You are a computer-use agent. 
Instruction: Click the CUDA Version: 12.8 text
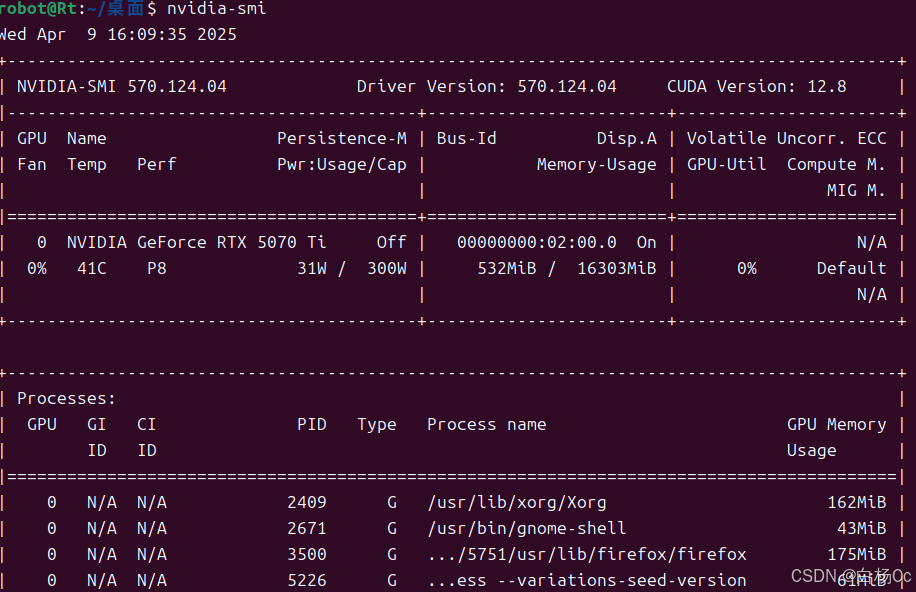757,86
